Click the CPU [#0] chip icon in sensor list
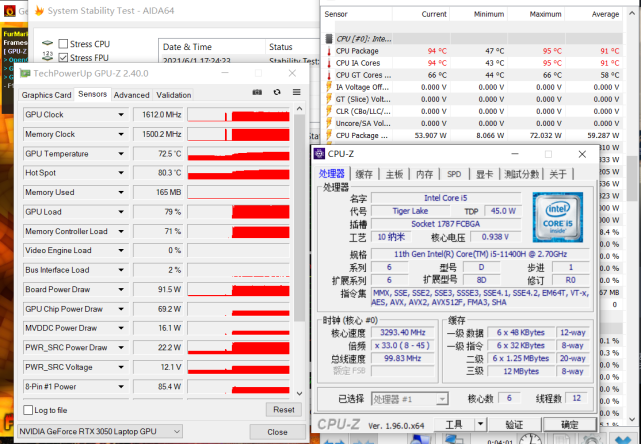The image size is (641, 444). tap(329, 39)
